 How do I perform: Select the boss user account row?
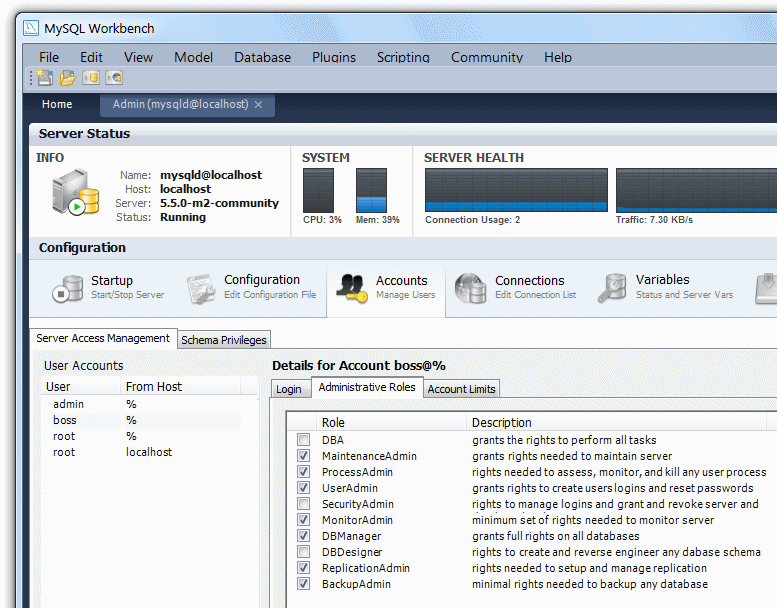142,420
